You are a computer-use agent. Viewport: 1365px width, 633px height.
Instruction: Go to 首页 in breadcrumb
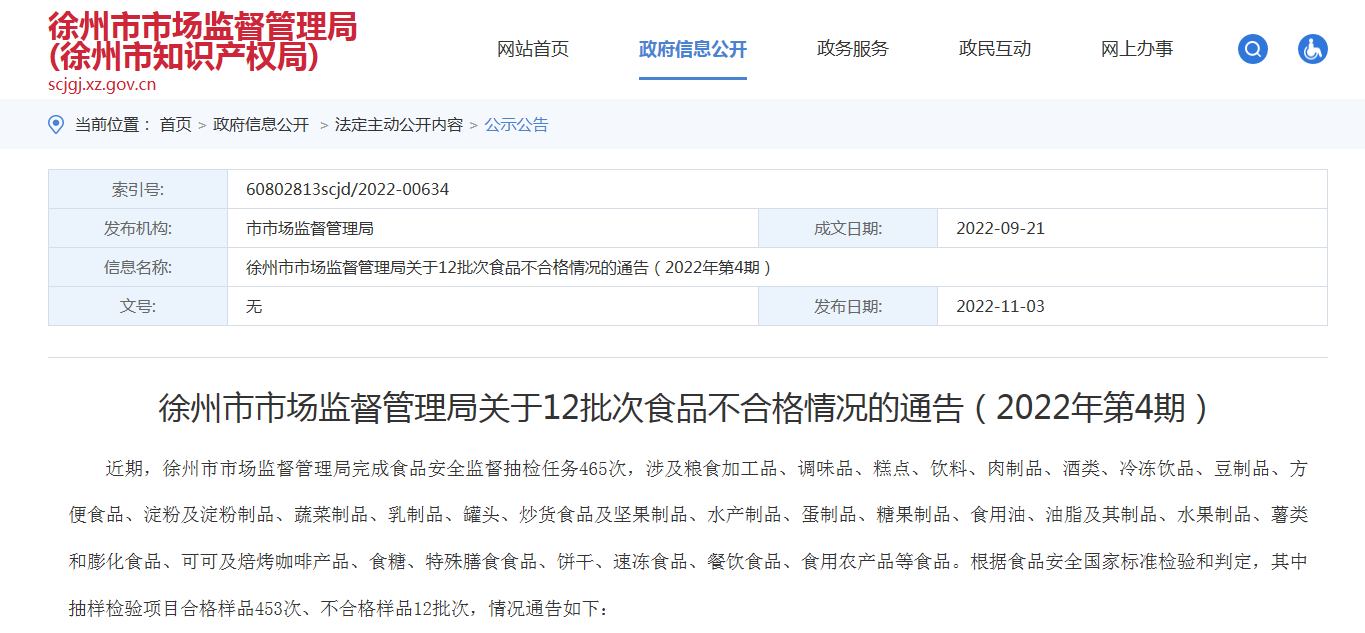pyautogui.click(x=176, y=125)
